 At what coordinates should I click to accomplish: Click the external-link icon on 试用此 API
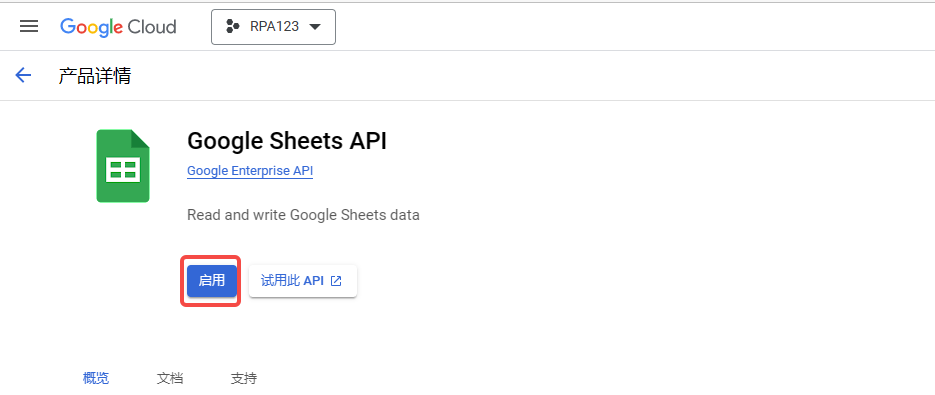tap(336, 280)
